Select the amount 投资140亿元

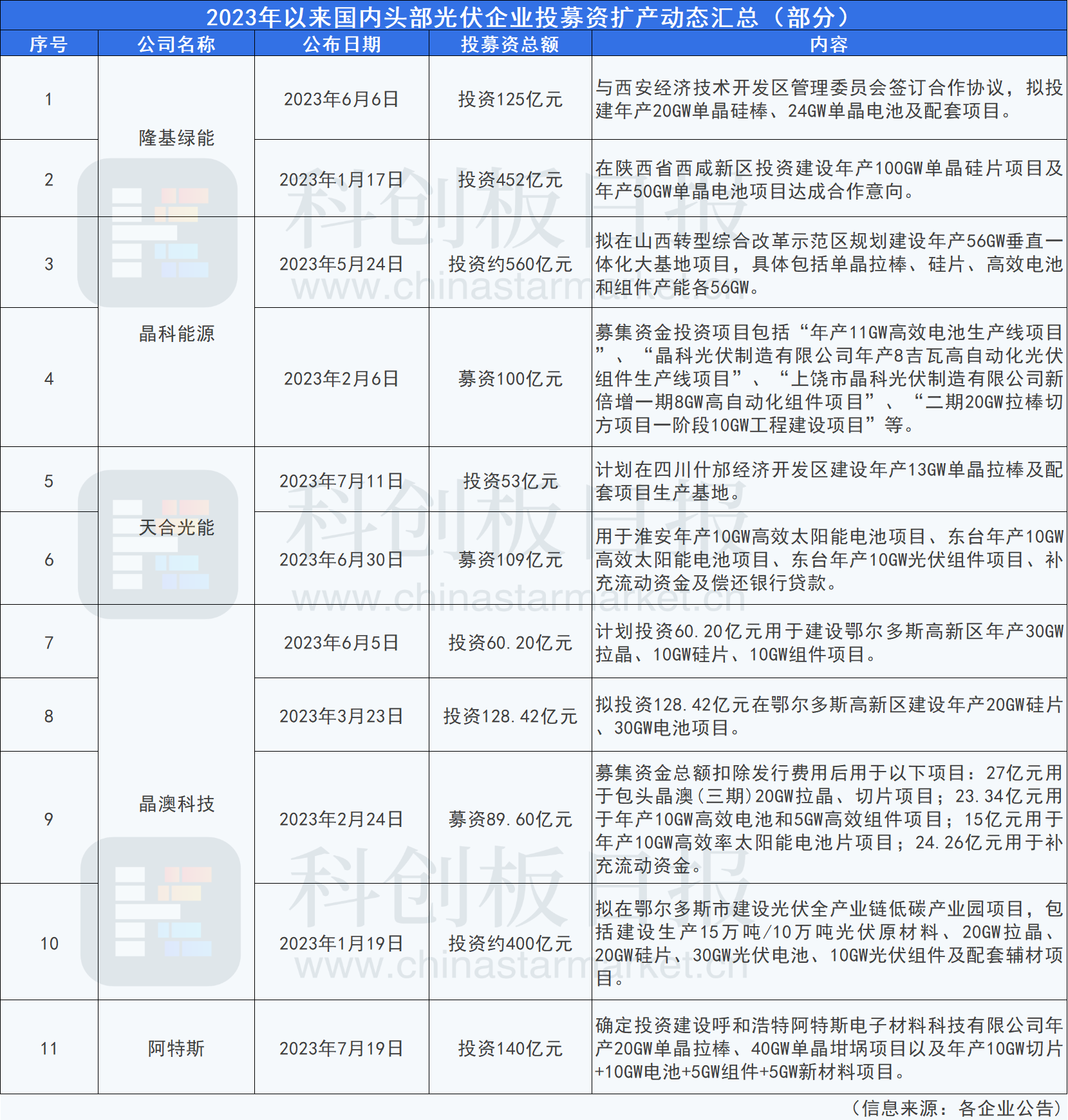click(510, 1048)
